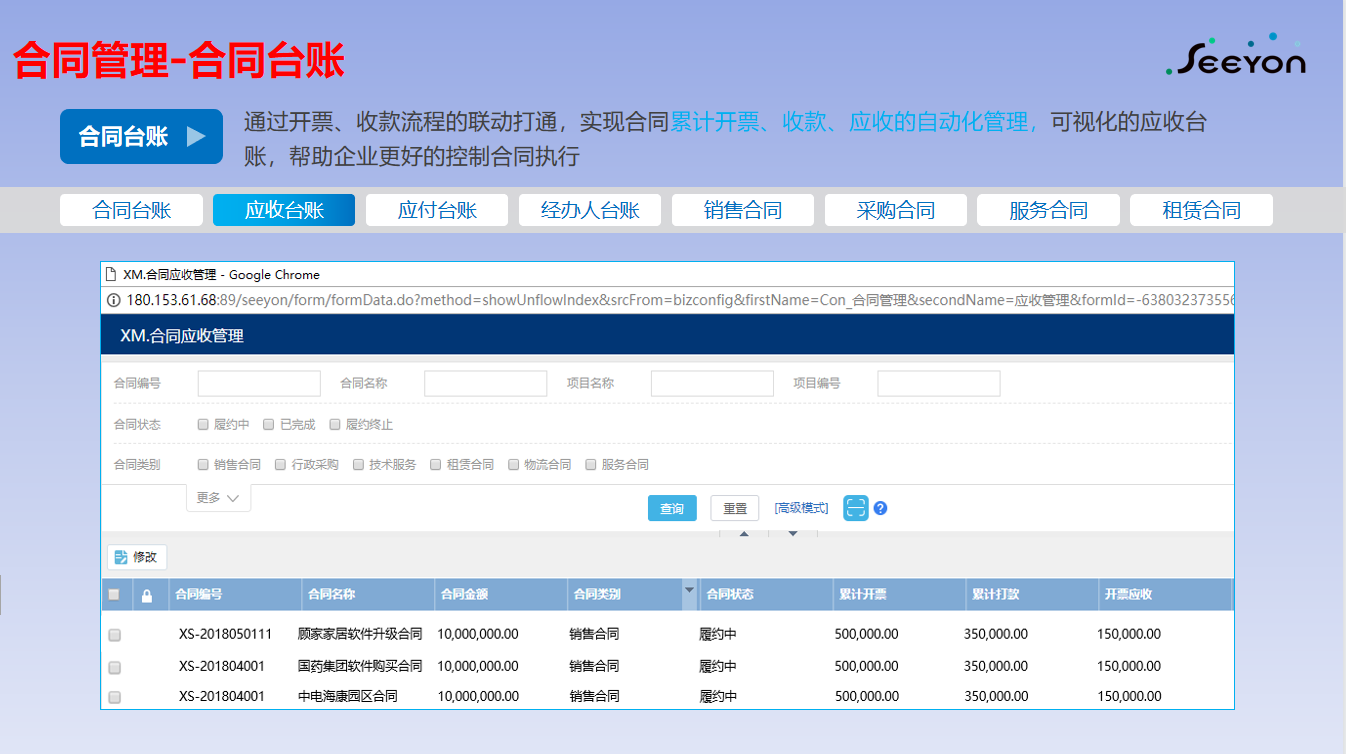Click the 合同编号 input field
Image resolution: width=1346 pixels, height=754 pixels.
[x=259, y=384]
